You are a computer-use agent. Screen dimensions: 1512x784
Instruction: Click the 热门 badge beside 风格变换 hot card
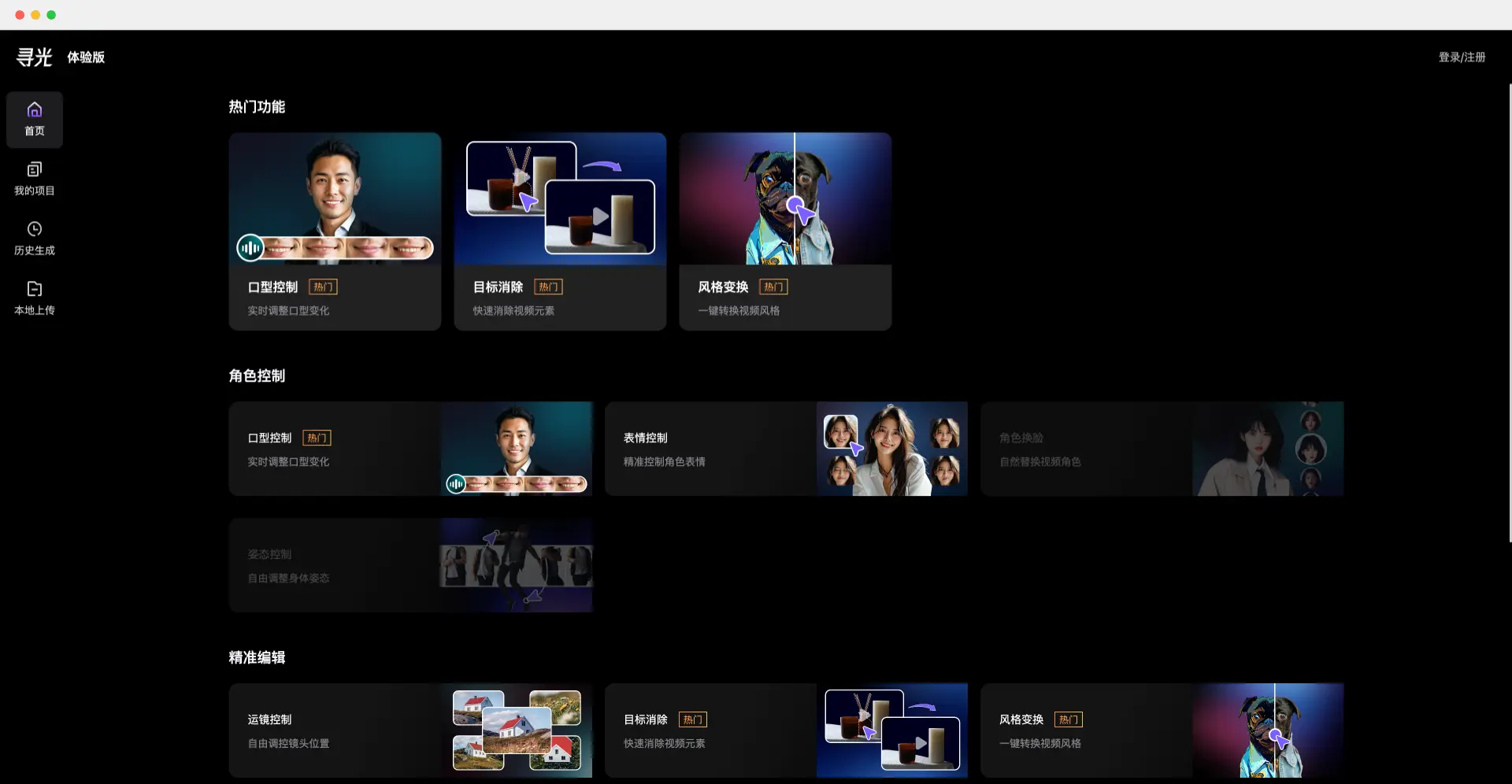pyautogui.click(x=773, y=287)
